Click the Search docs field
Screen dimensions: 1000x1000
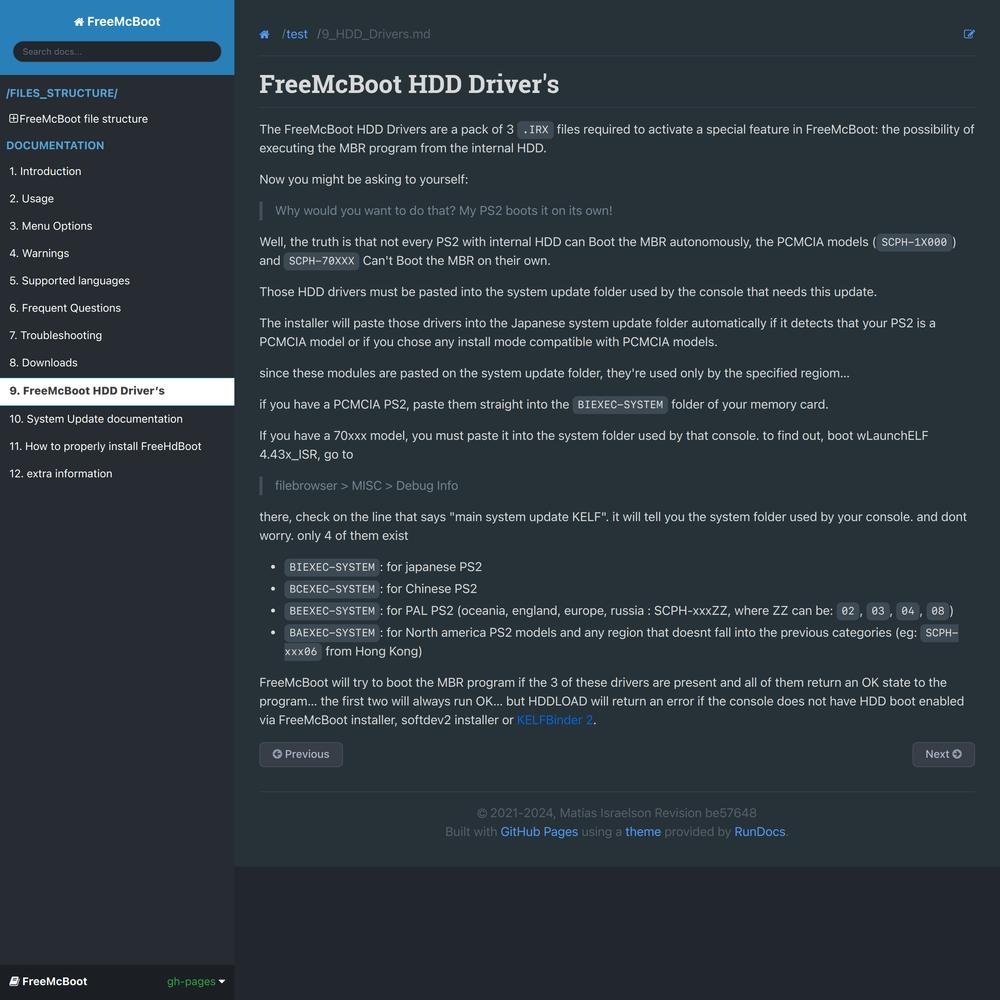(x=117, y=52)
